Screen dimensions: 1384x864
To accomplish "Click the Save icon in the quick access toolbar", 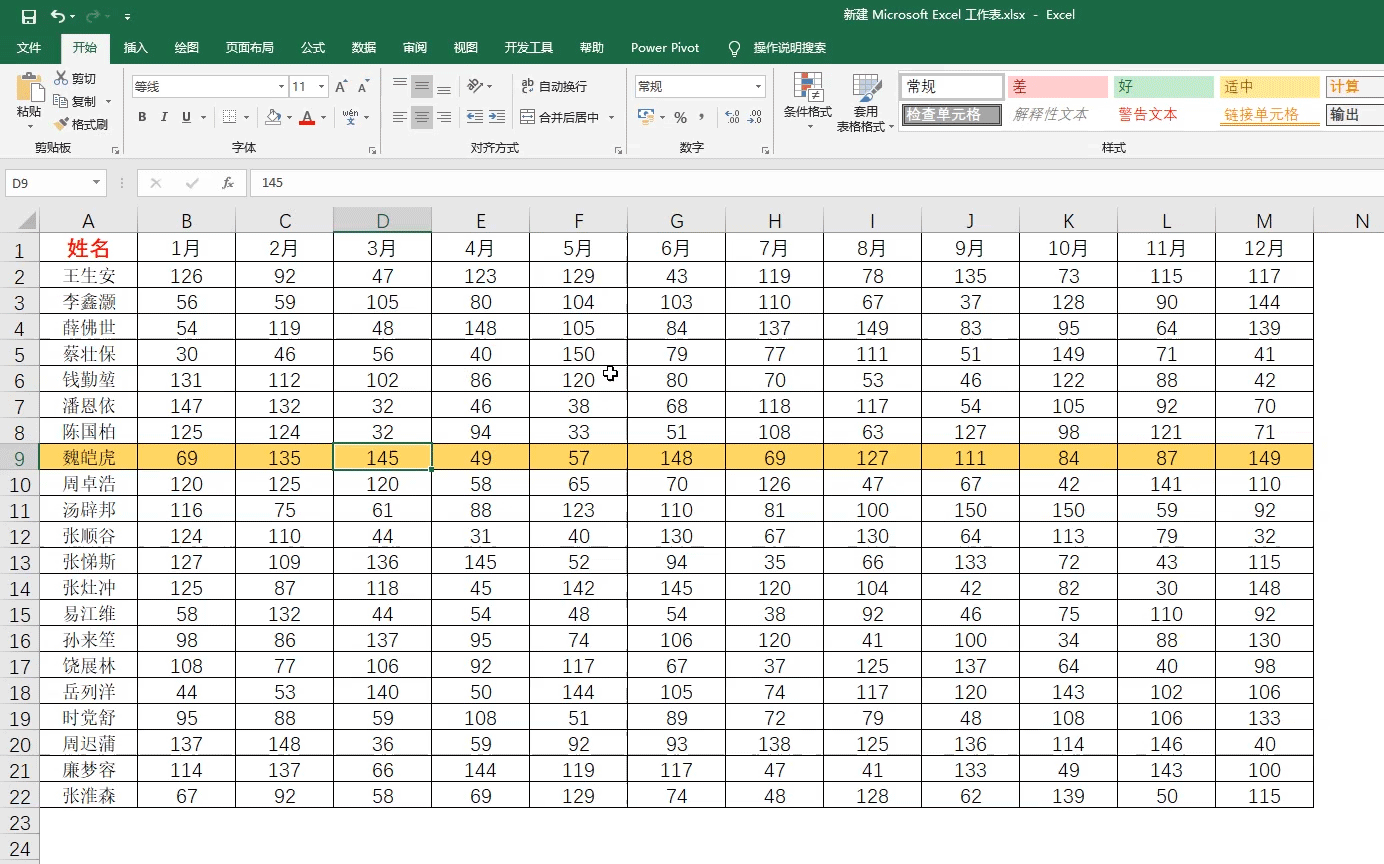I will click(28, 16).
